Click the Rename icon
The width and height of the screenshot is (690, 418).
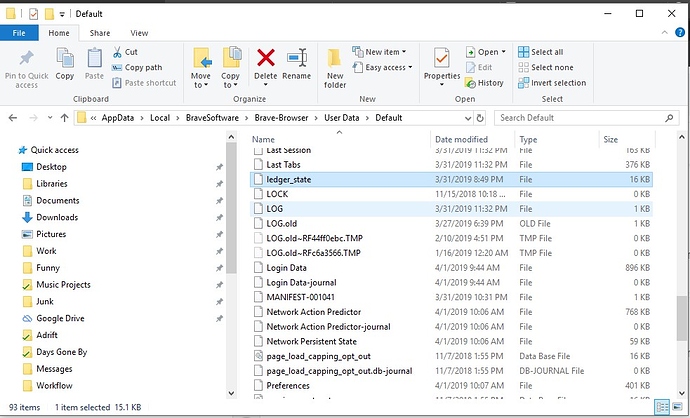click(297, 58)
